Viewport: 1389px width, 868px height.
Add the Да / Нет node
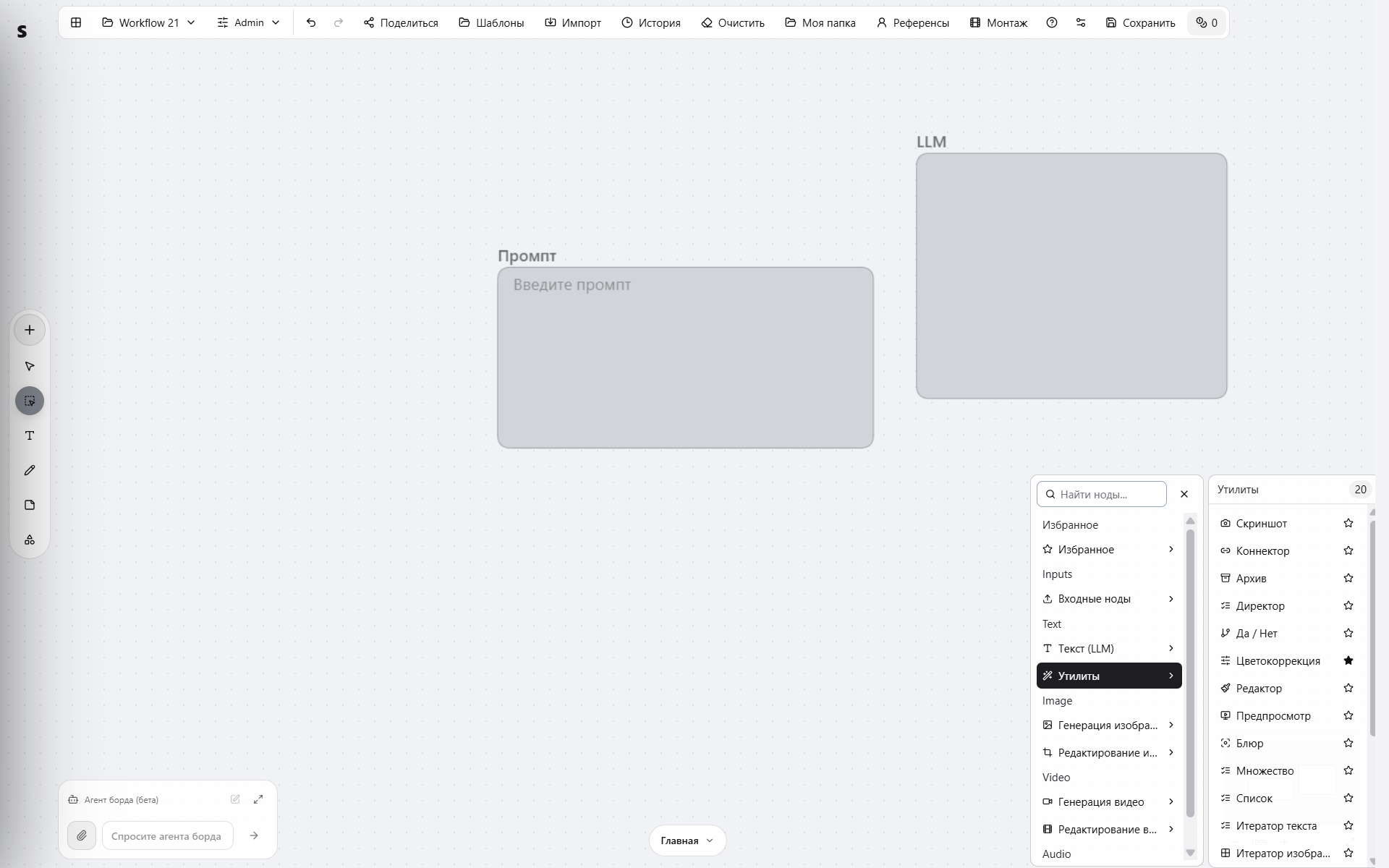coord(1257,633)
